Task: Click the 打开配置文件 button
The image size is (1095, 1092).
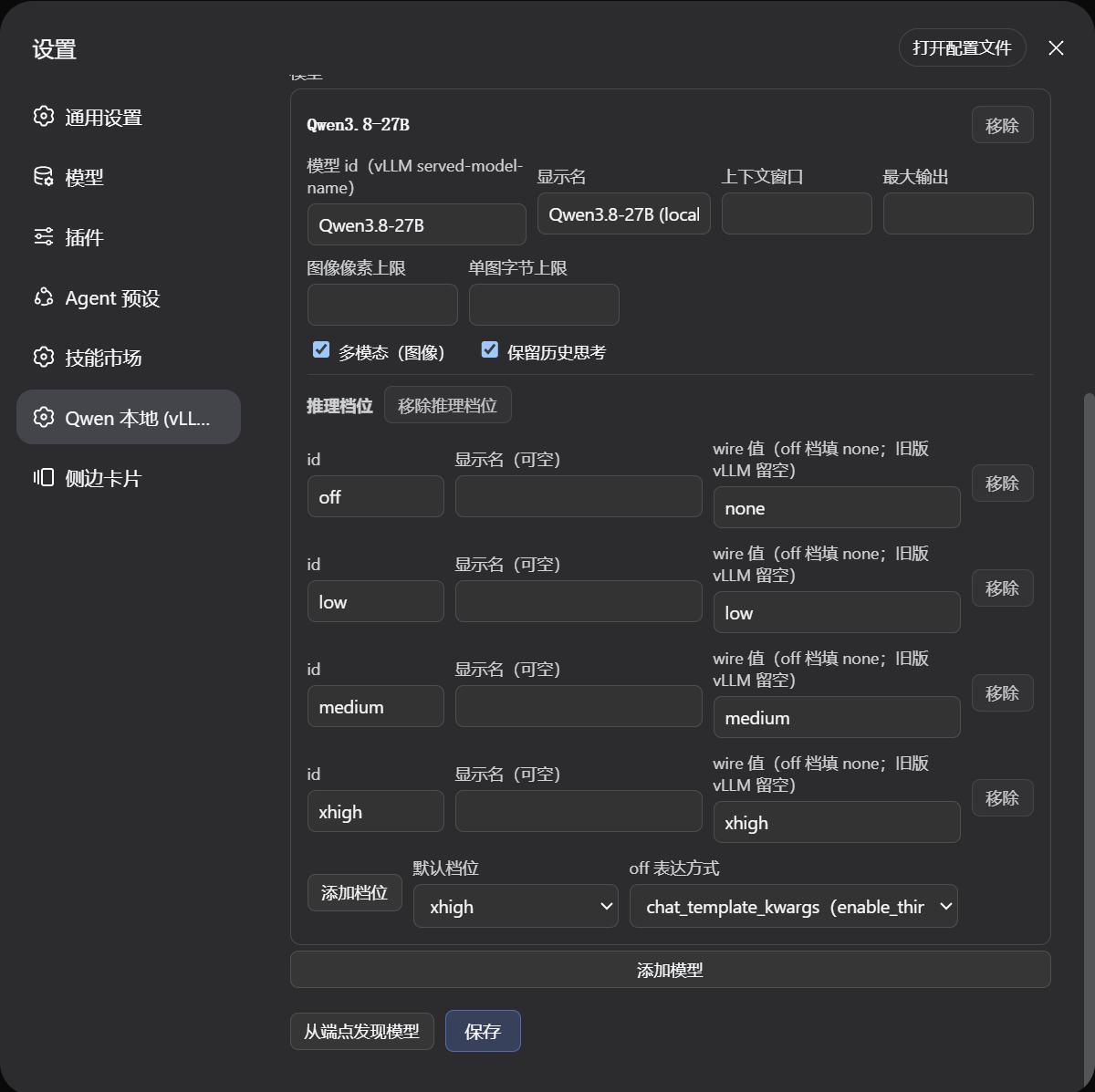Action: [962, 48]
